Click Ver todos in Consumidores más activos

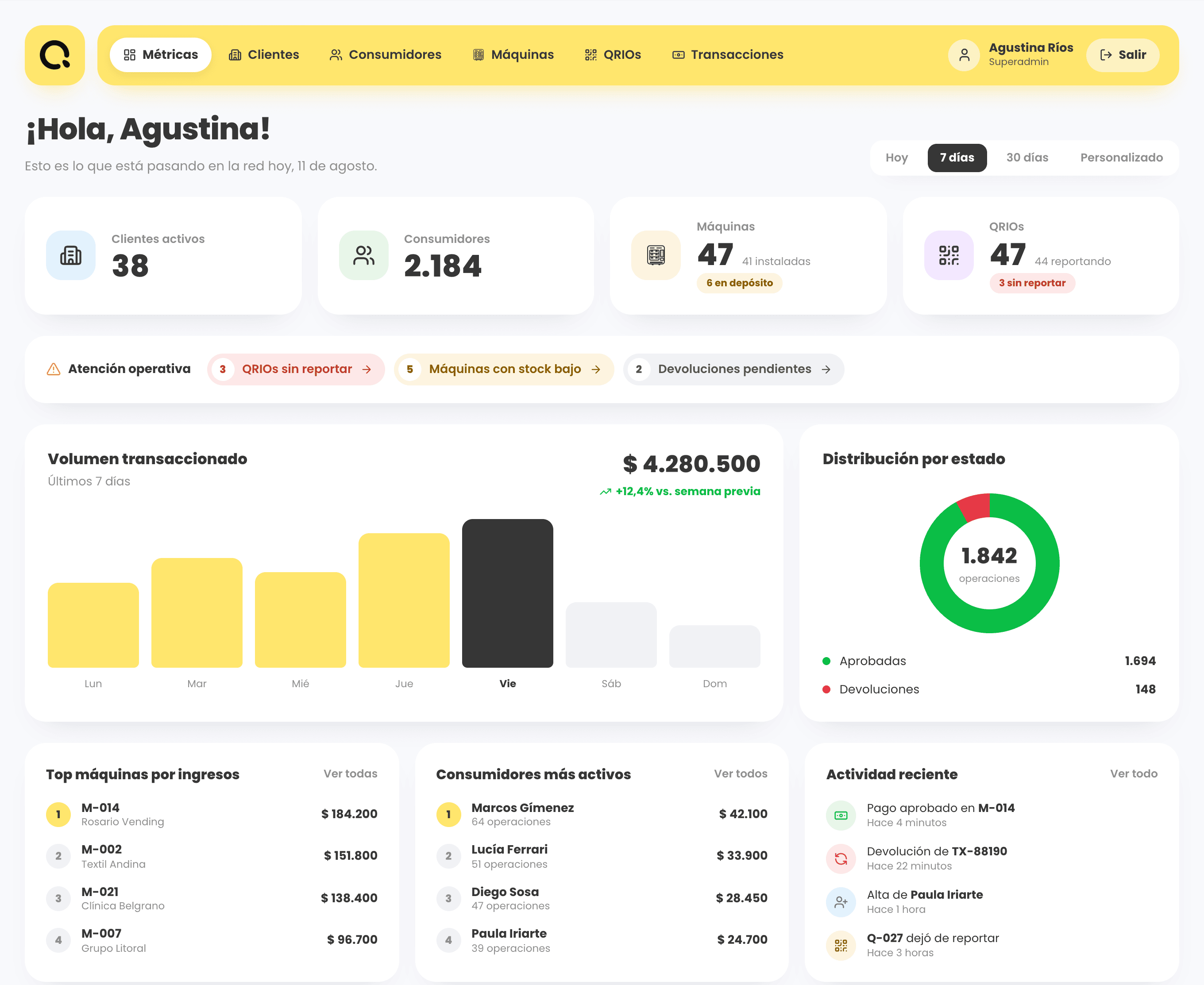[741, 774]
